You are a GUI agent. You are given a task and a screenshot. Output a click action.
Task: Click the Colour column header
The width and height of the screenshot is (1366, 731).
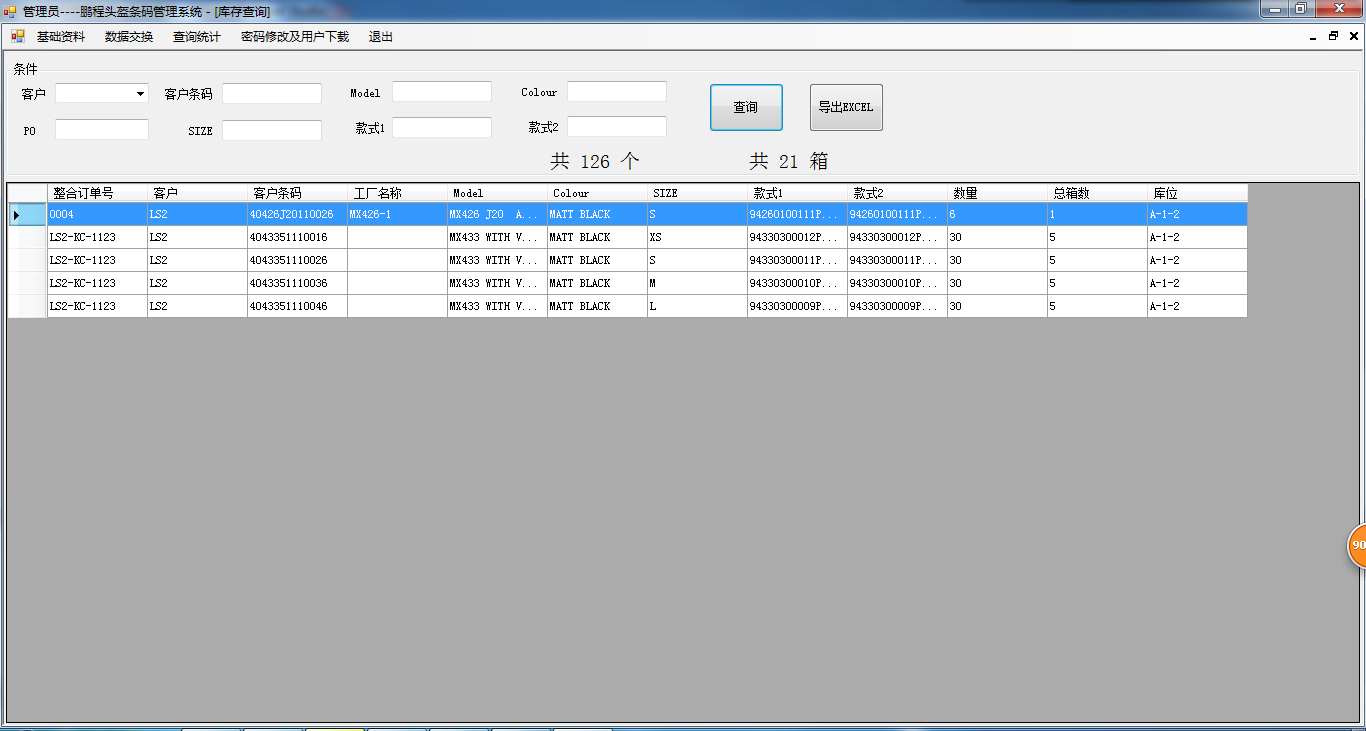597,193
